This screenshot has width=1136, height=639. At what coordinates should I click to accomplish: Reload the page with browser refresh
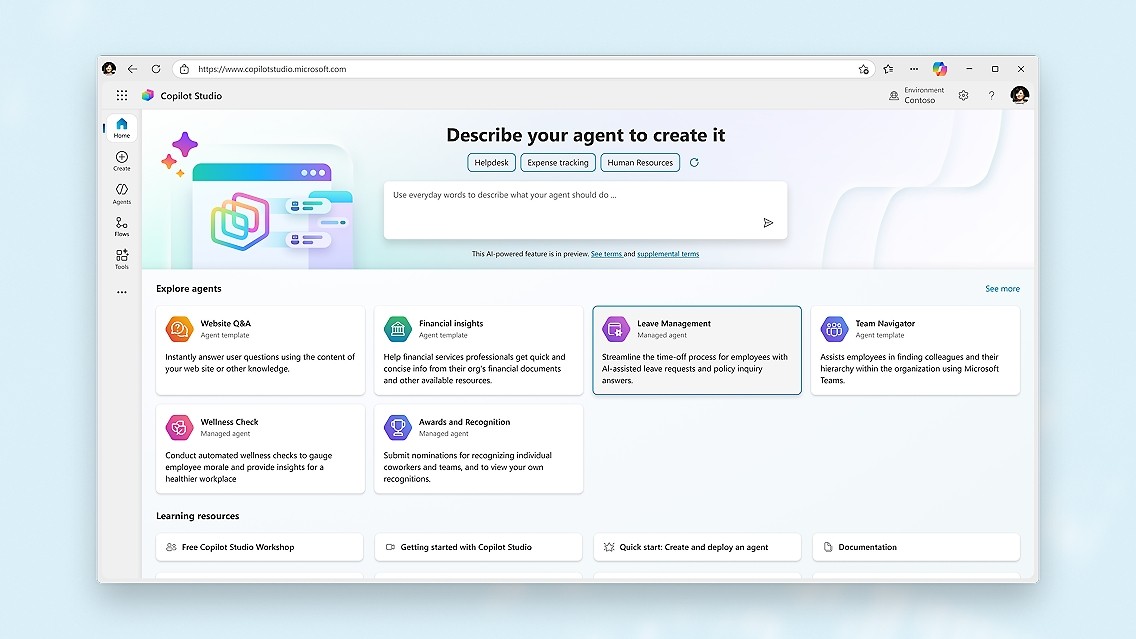coord(156,69)
